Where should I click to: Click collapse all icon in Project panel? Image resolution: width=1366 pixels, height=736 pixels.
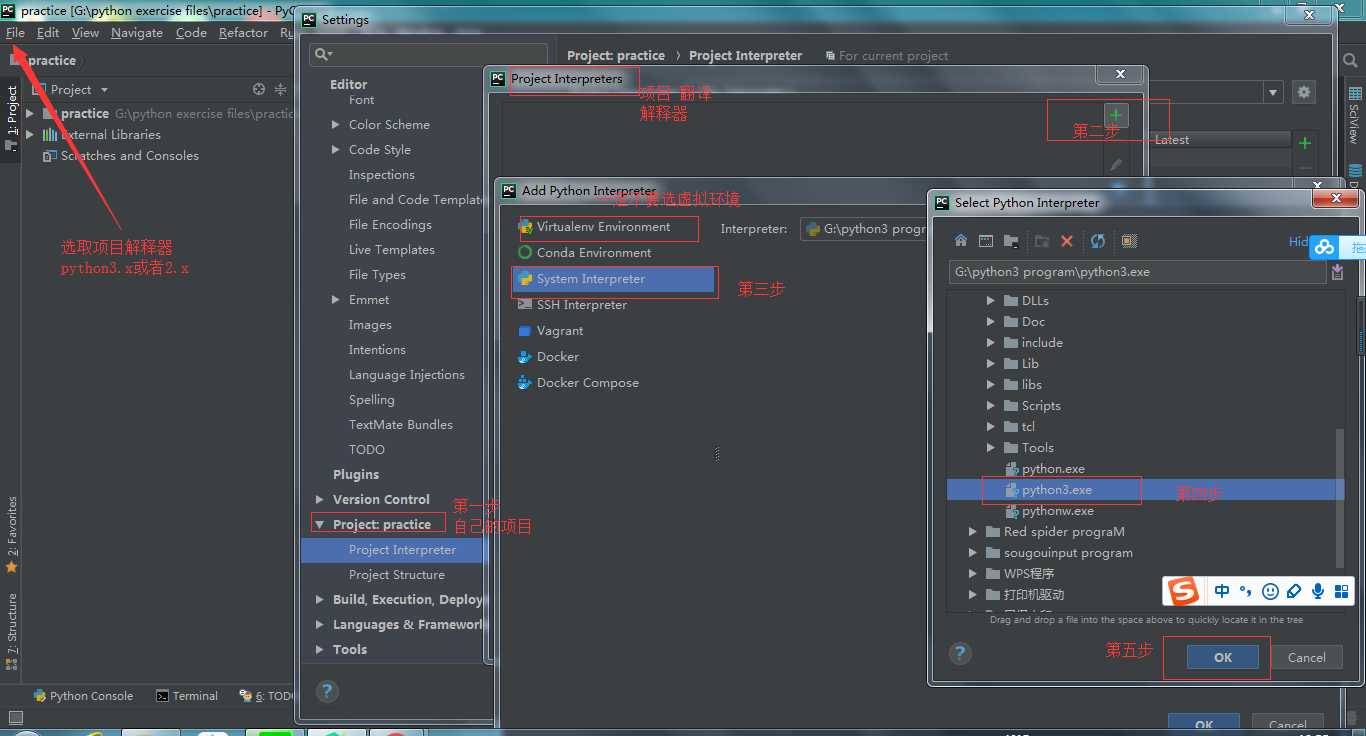click(x=281, y=89)
